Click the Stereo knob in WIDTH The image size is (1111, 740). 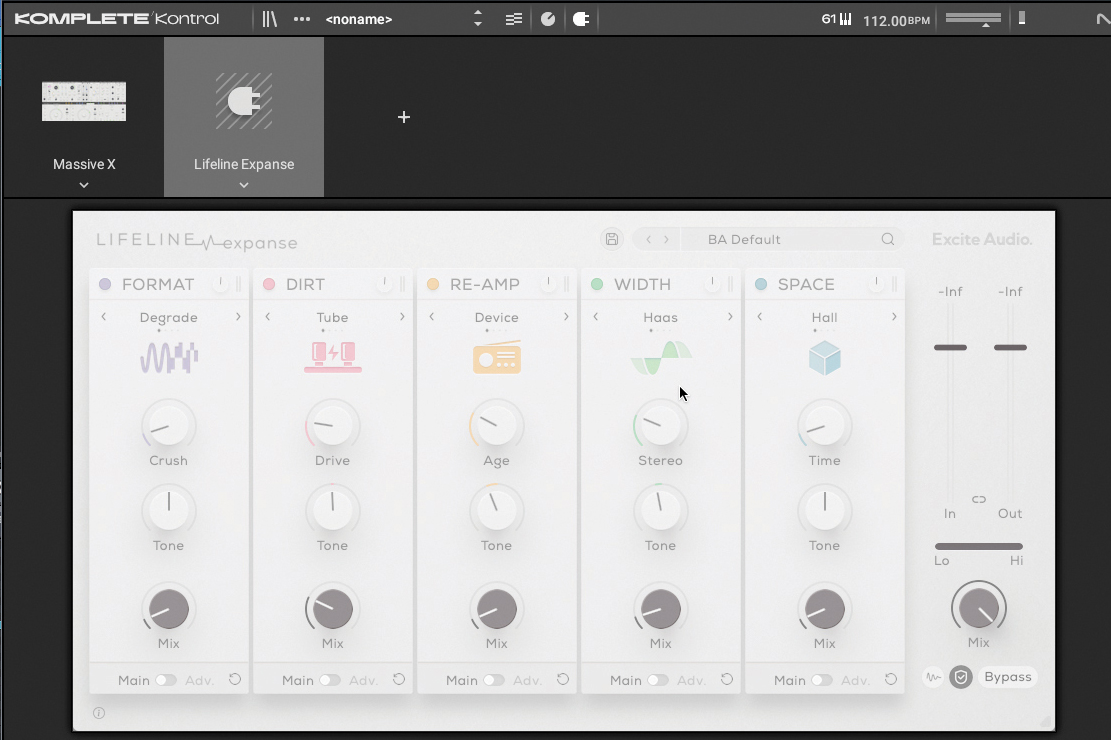click(x=660, y=425)
